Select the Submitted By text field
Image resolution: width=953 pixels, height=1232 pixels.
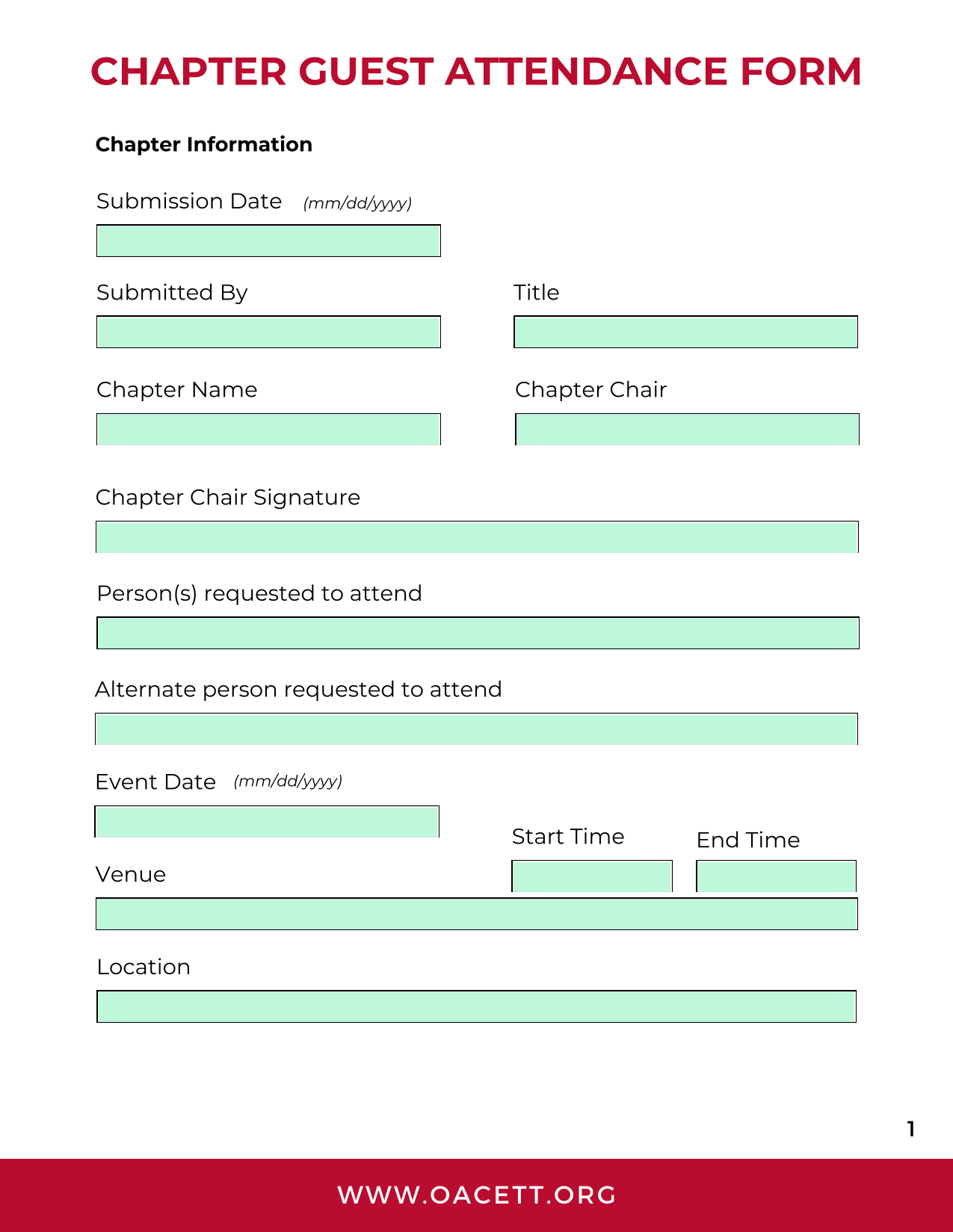(268, 332)
